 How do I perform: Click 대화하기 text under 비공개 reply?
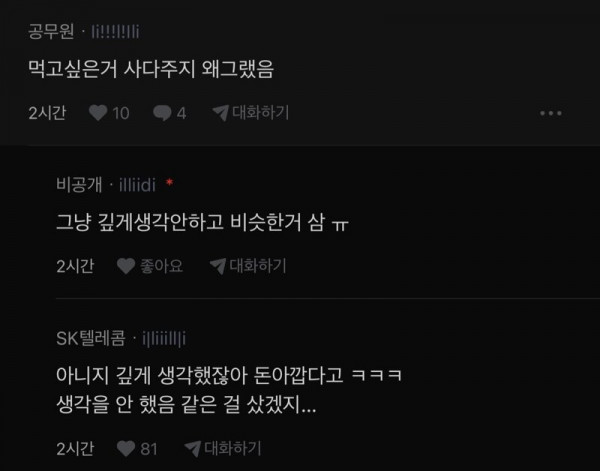coord(258,266)
